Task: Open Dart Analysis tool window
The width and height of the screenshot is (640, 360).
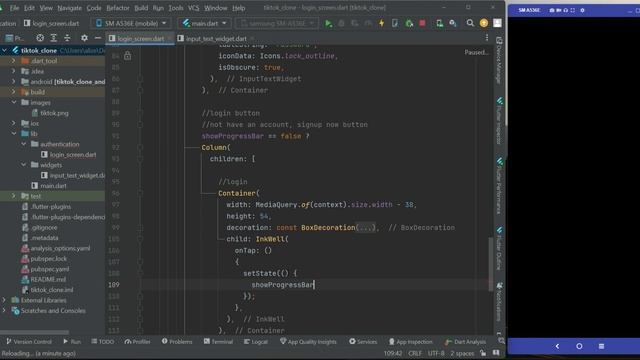Action: point(465,342)
